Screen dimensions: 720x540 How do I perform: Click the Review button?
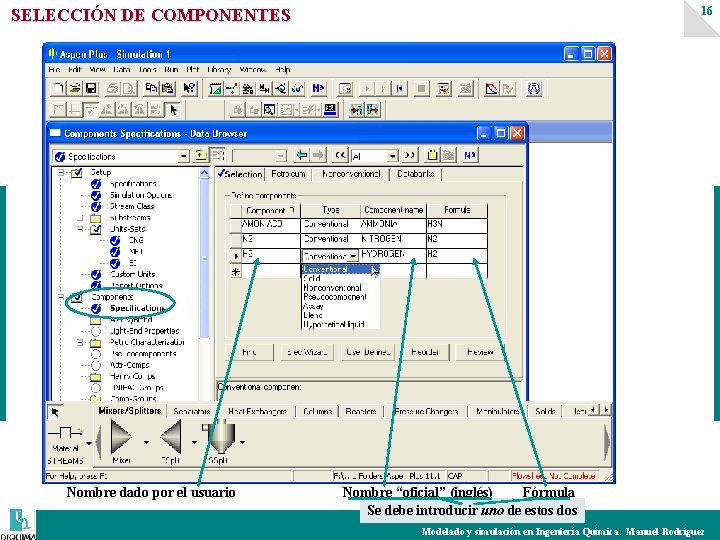tap(480, 352)
